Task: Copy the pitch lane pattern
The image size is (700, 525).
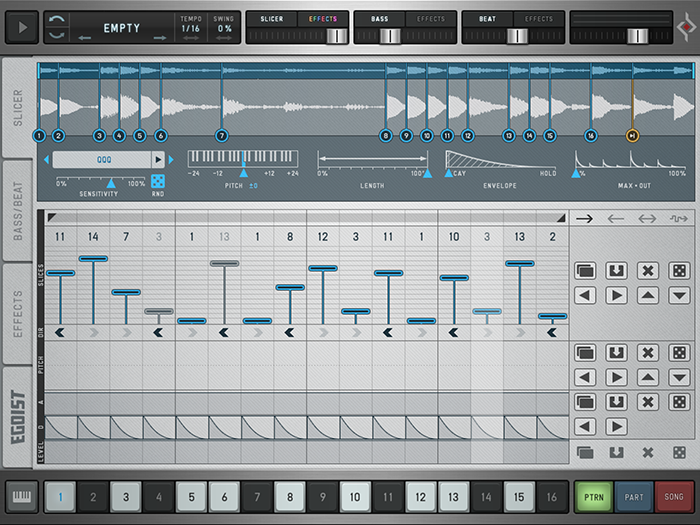Action: point(585,353)
